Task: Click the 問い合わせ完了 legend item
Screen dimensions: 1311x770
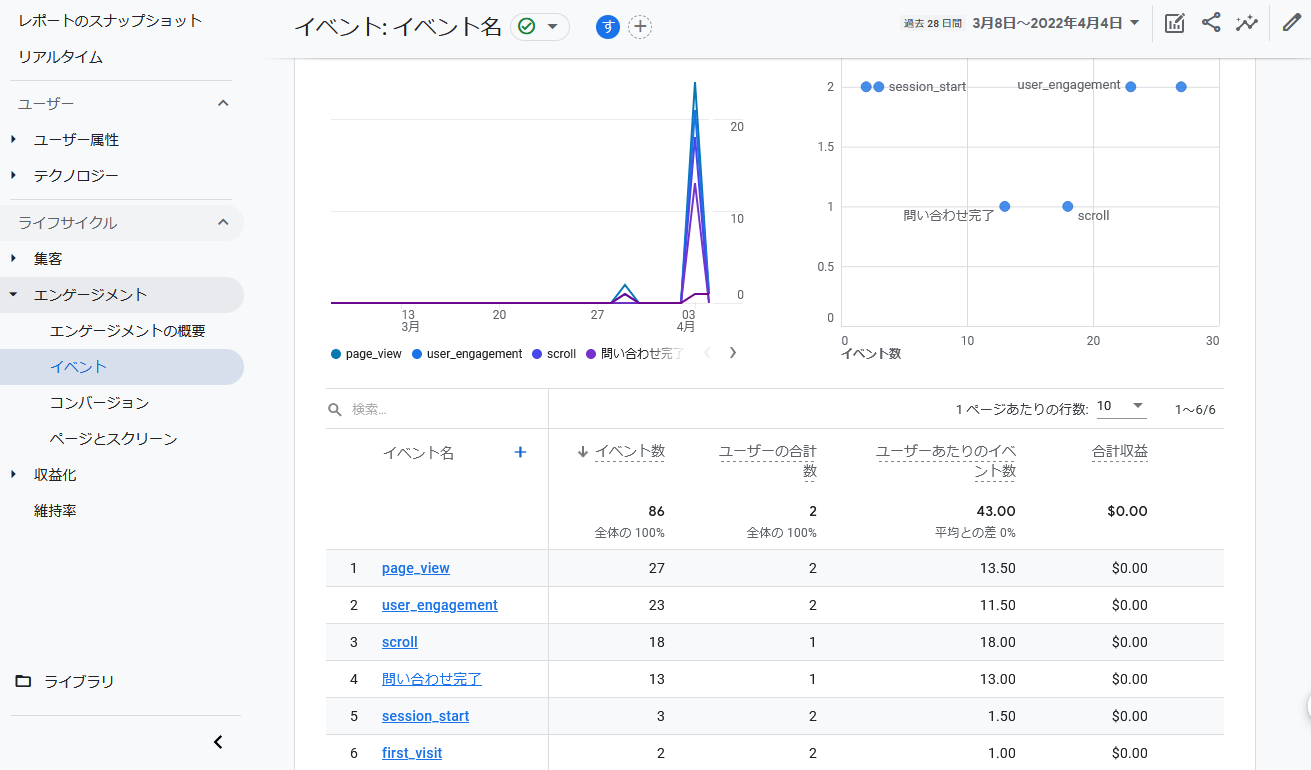Action: [636, 354]
